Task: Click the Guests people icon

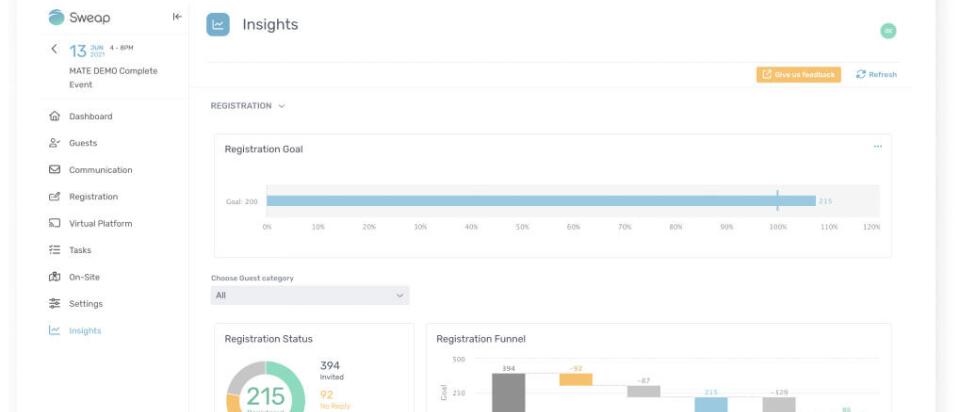Action: pos(55,143)
